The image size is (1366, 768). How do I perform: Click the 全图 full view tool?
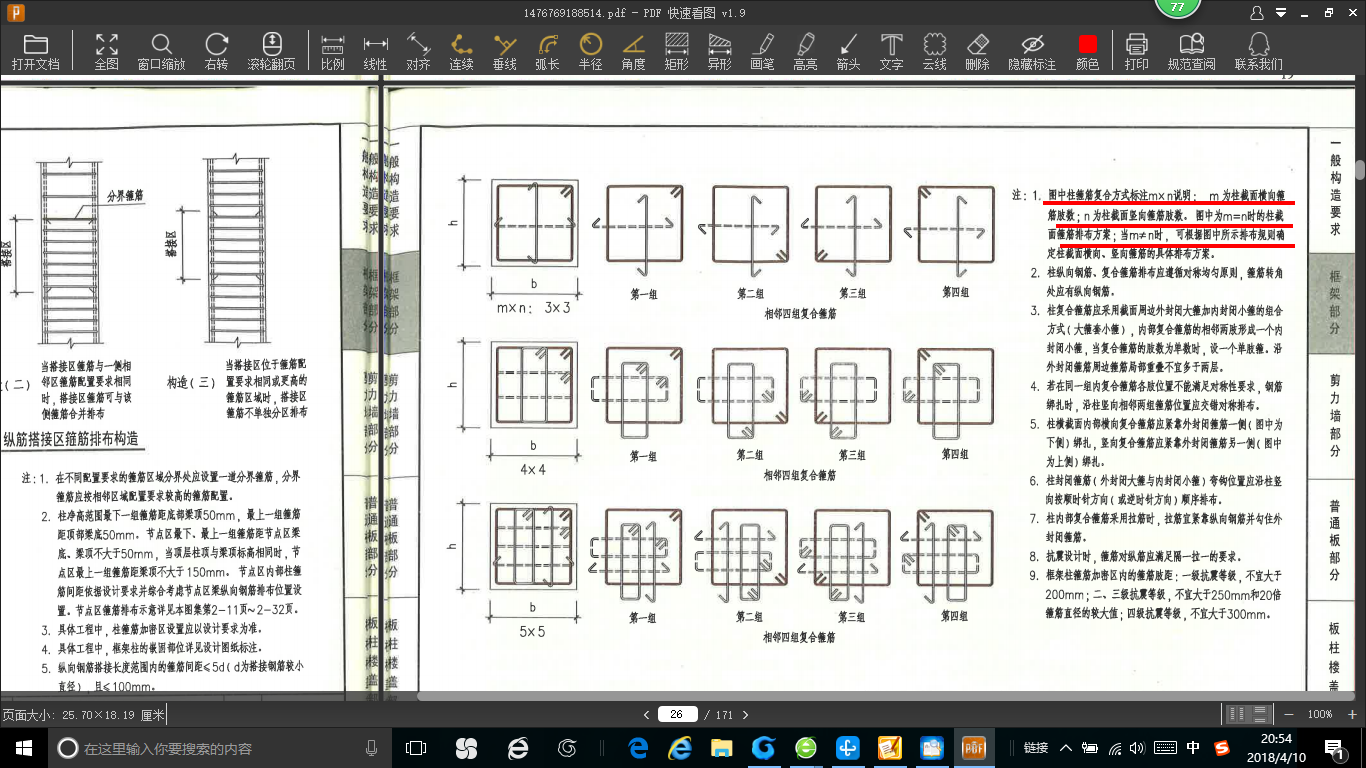(106, 51)
